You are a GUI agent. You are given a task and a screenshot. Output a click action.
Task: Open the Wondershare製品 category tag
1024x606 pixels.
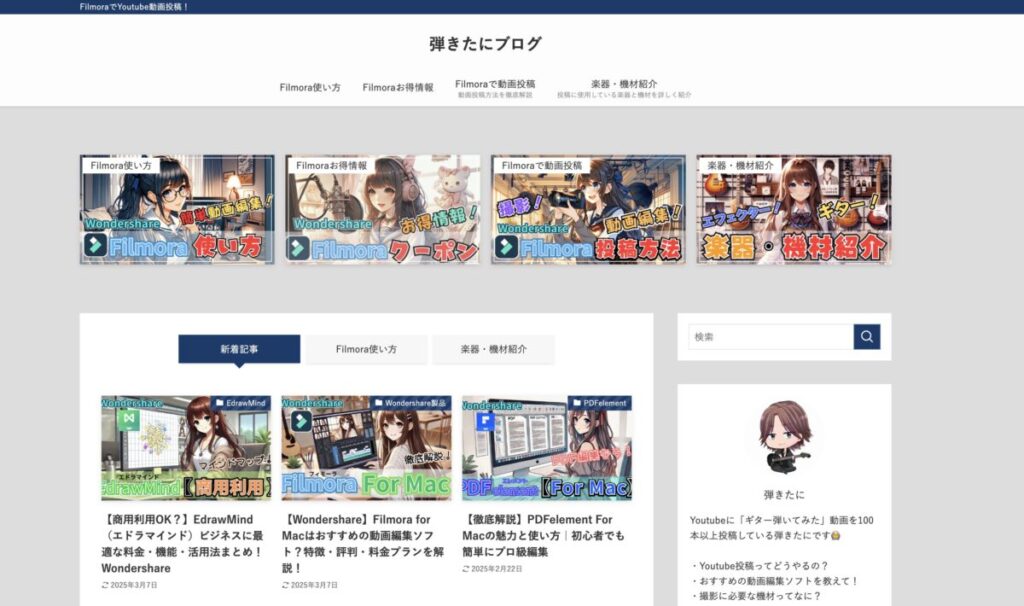click(x=410, y=403)
